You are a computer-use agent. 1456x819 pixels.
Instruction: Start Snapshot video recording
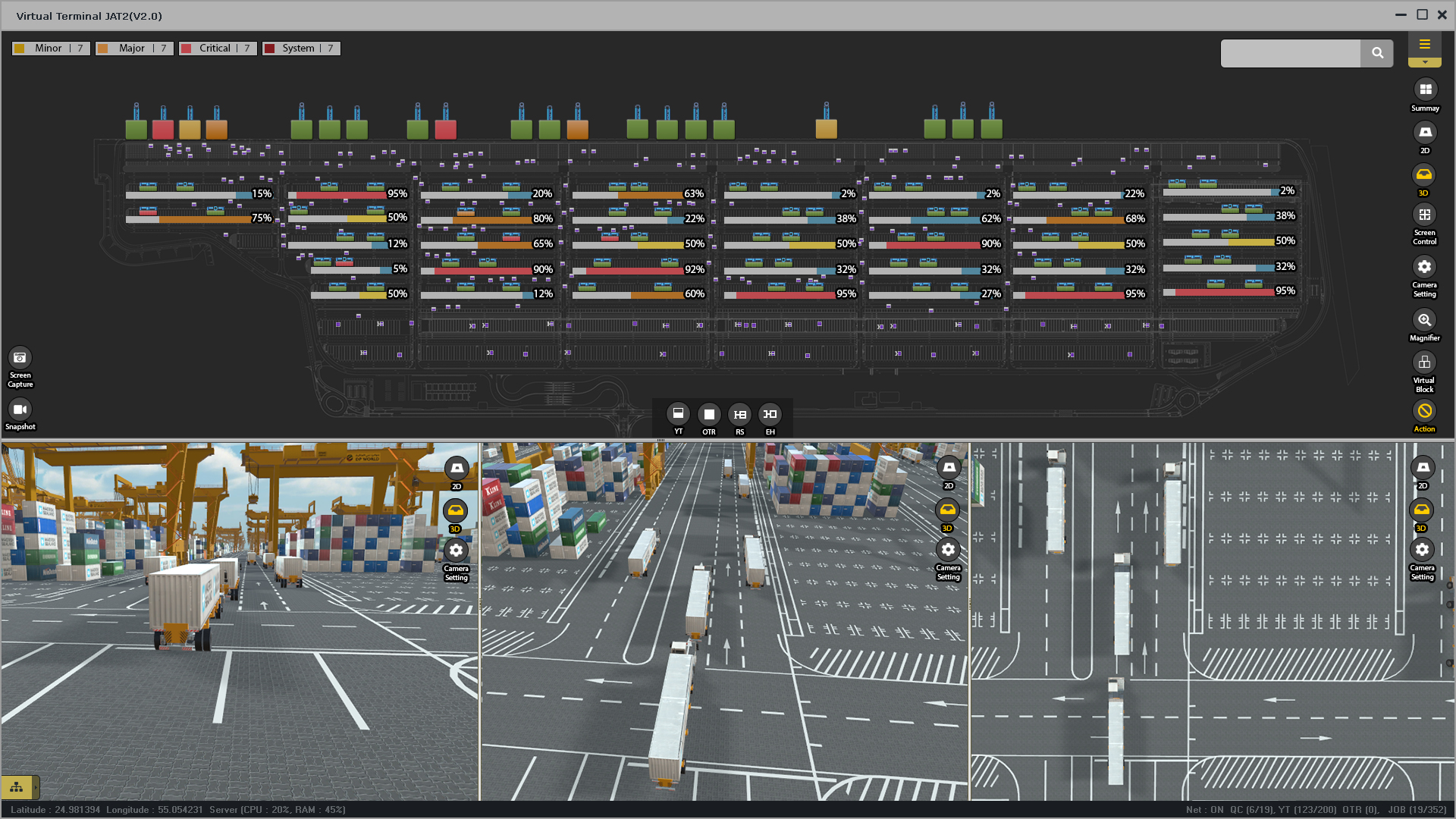[x=20, y=409]
